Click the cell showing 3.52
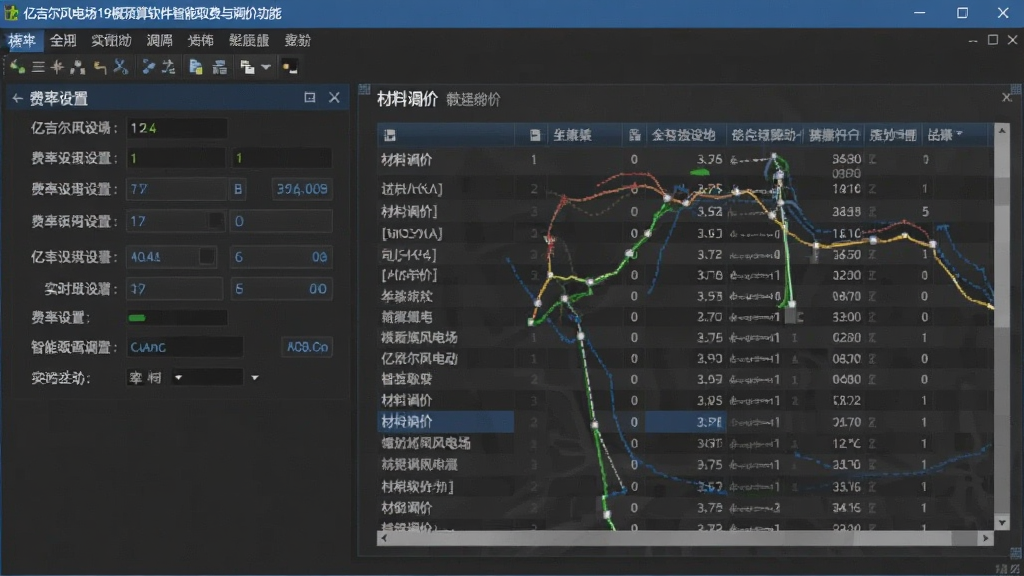Image resolution: width=1024 pixels, height=576 pixels. point(709,212)
